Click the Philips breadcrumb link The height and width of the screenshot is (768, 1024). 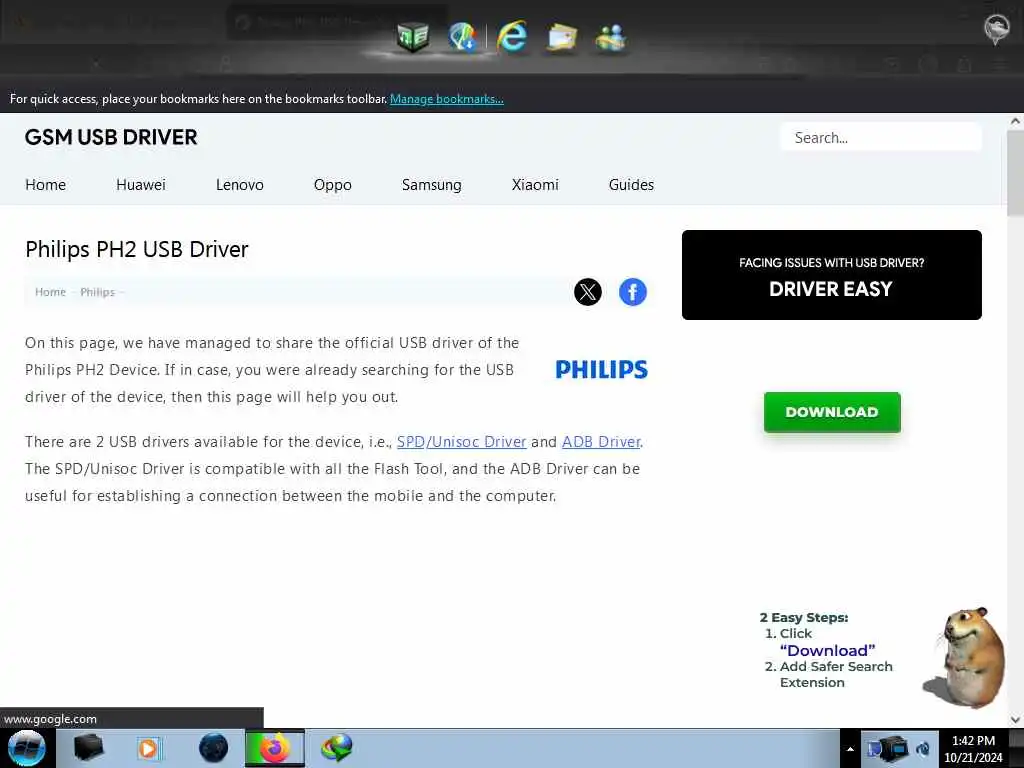97,292
